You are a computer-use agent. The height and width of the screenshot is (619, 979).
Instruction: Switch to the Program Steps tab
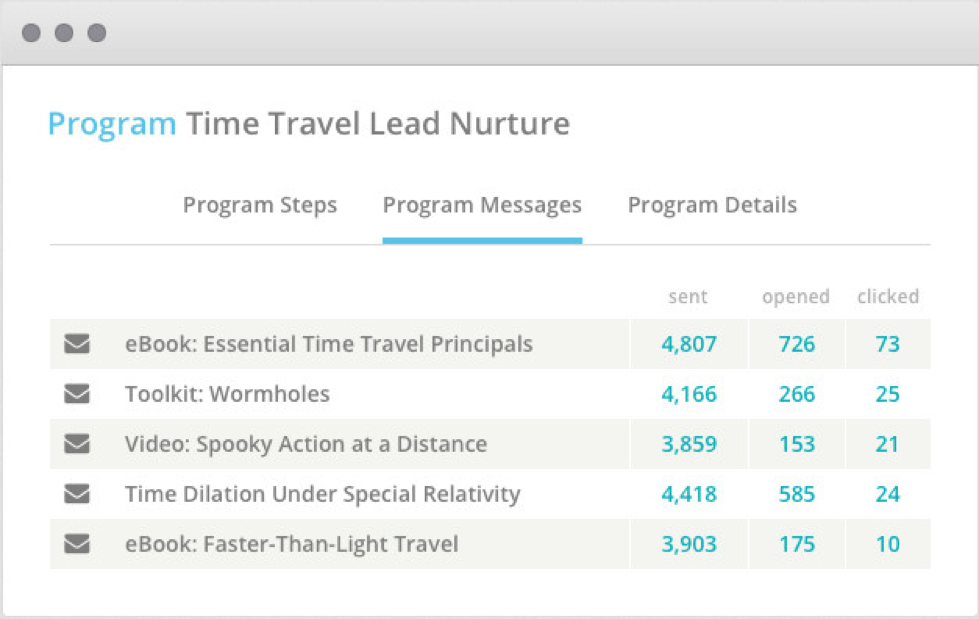(x=260, y=206)
